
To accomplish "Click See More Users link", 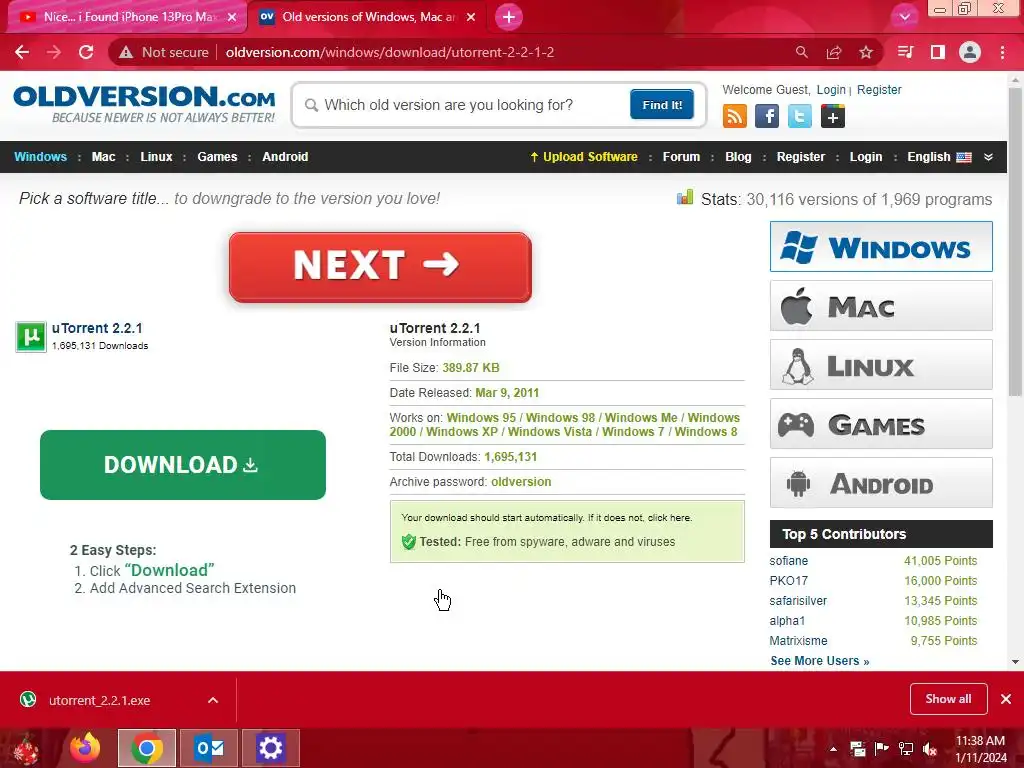I will coord(820,660).
